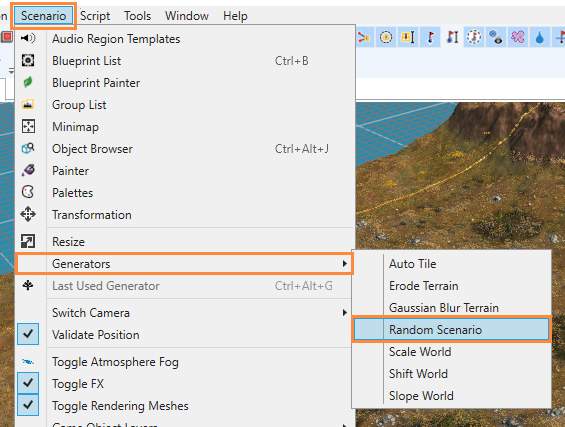Expand the Generators submenu arrow

click(x=344, y=264)
